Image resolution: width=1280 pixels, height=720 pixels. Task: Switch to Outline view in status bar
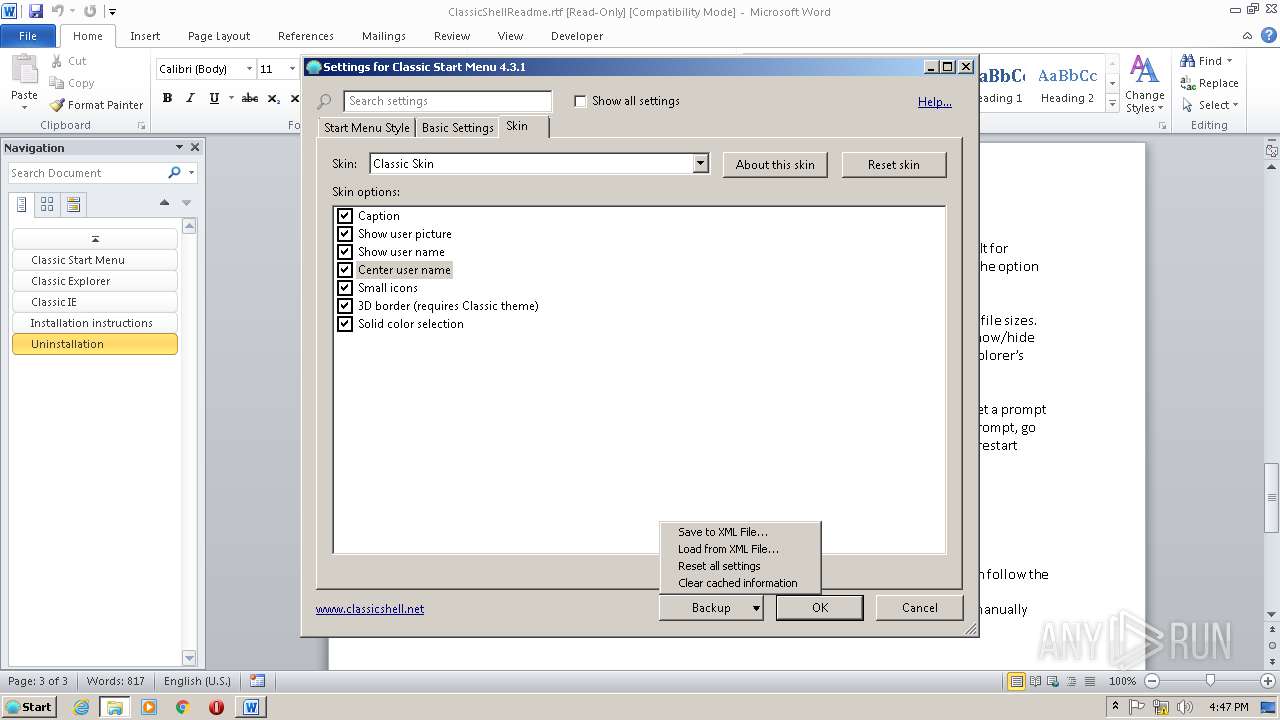point(1070,681)
